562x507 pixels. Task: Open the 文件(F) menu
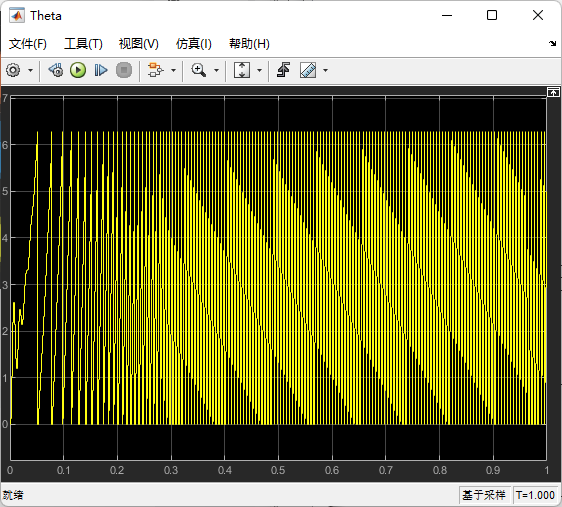coord(28,44)
